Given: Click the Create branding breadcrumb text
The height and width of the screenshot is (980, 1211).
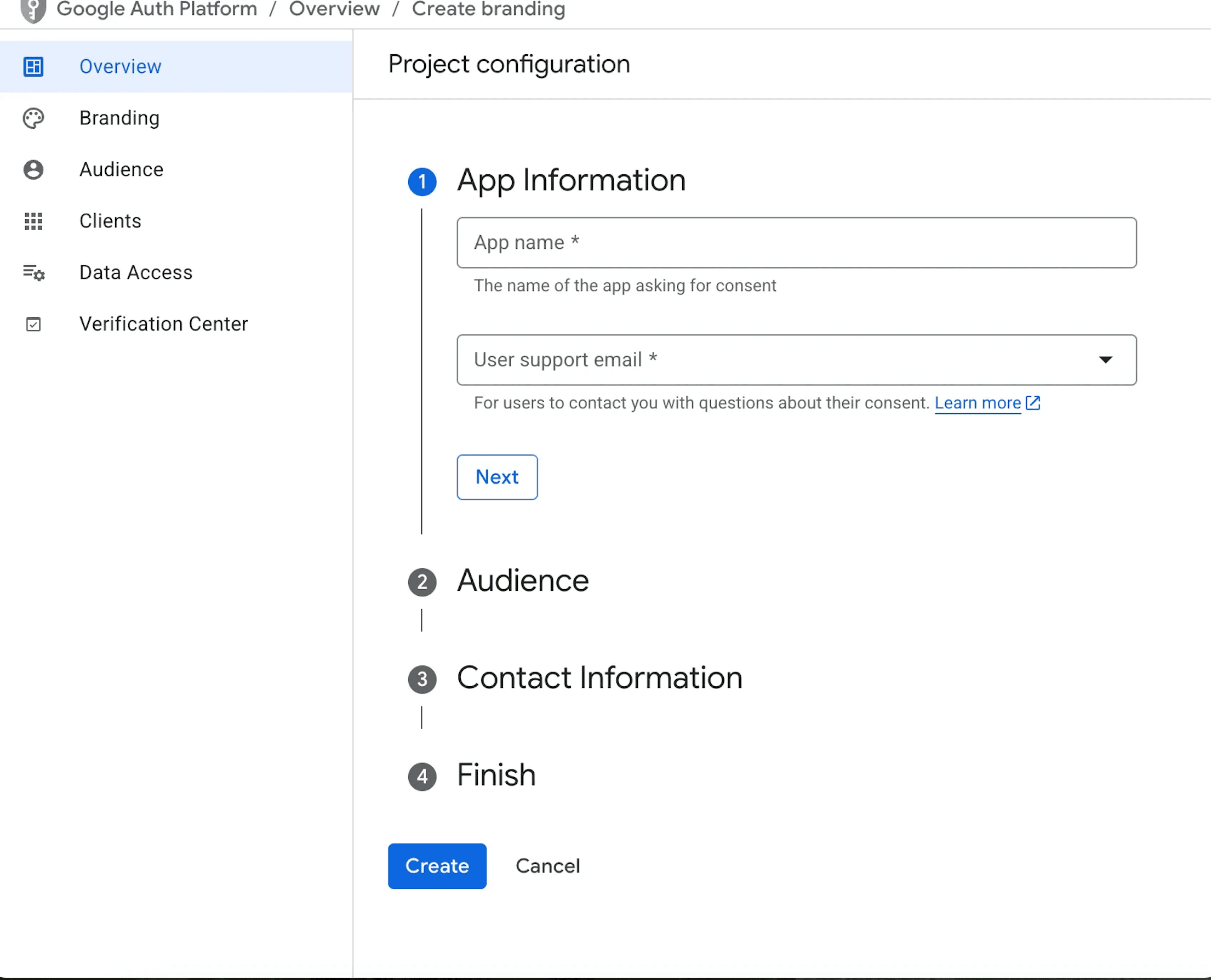Looking at the screenshot, I should (x=488, y=9).
